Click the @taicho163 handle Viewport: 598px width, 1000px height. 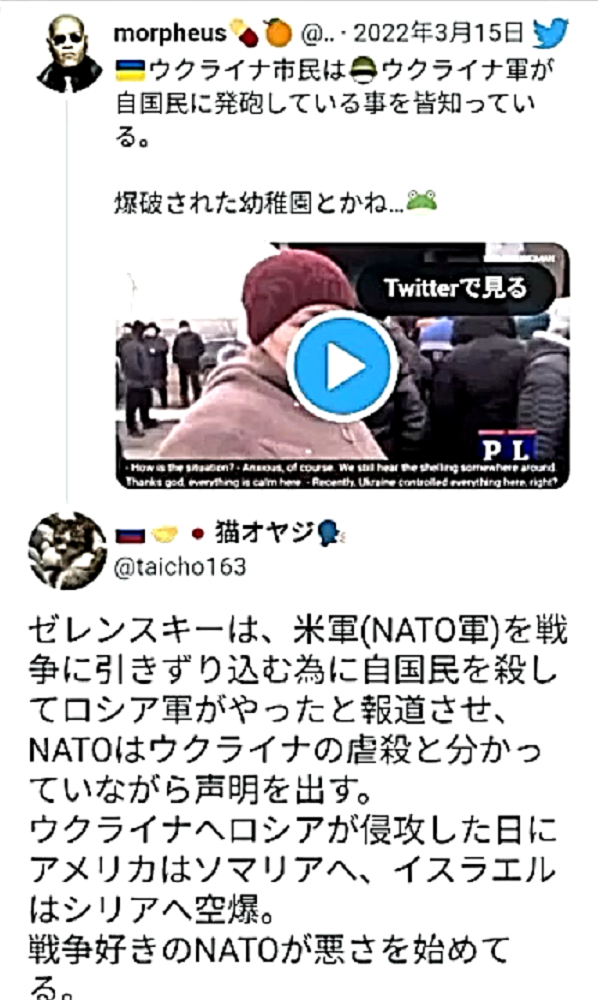tap(180, 566)
